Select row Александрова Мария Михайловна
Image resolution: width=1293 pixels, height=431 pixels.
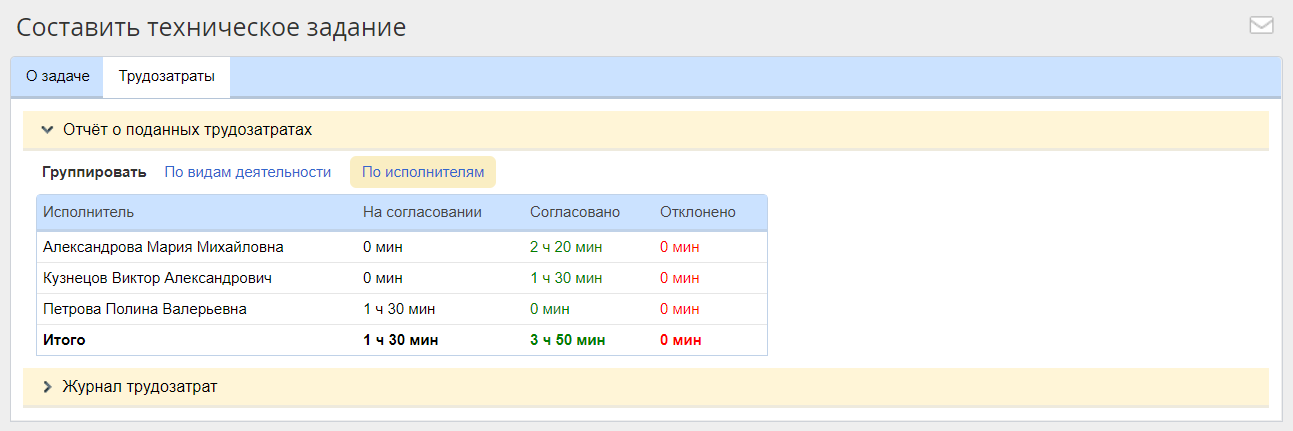402,247
